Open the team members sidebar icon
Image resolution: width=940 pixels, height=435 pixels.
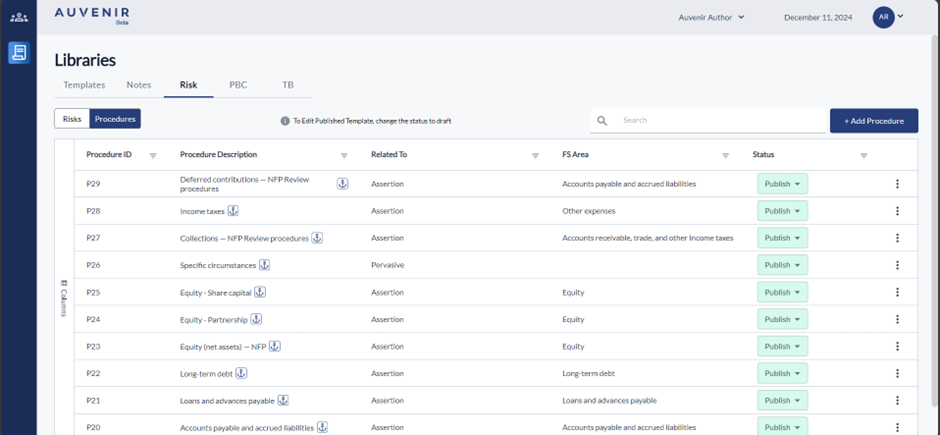(x=18, y=17)
